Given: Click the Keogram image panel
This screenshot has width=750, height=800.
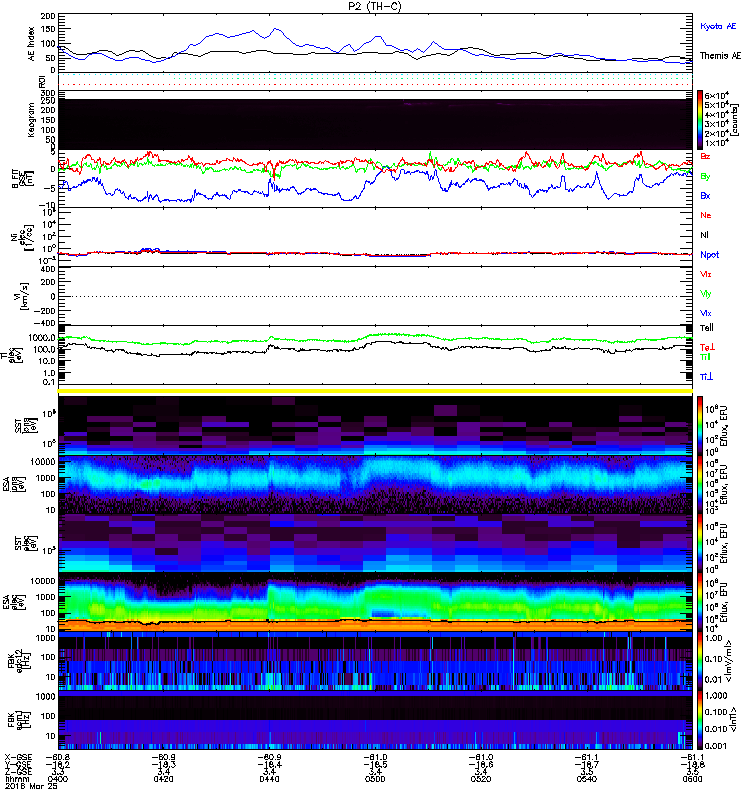Looking at the screenshot, I should pos(375,124).
